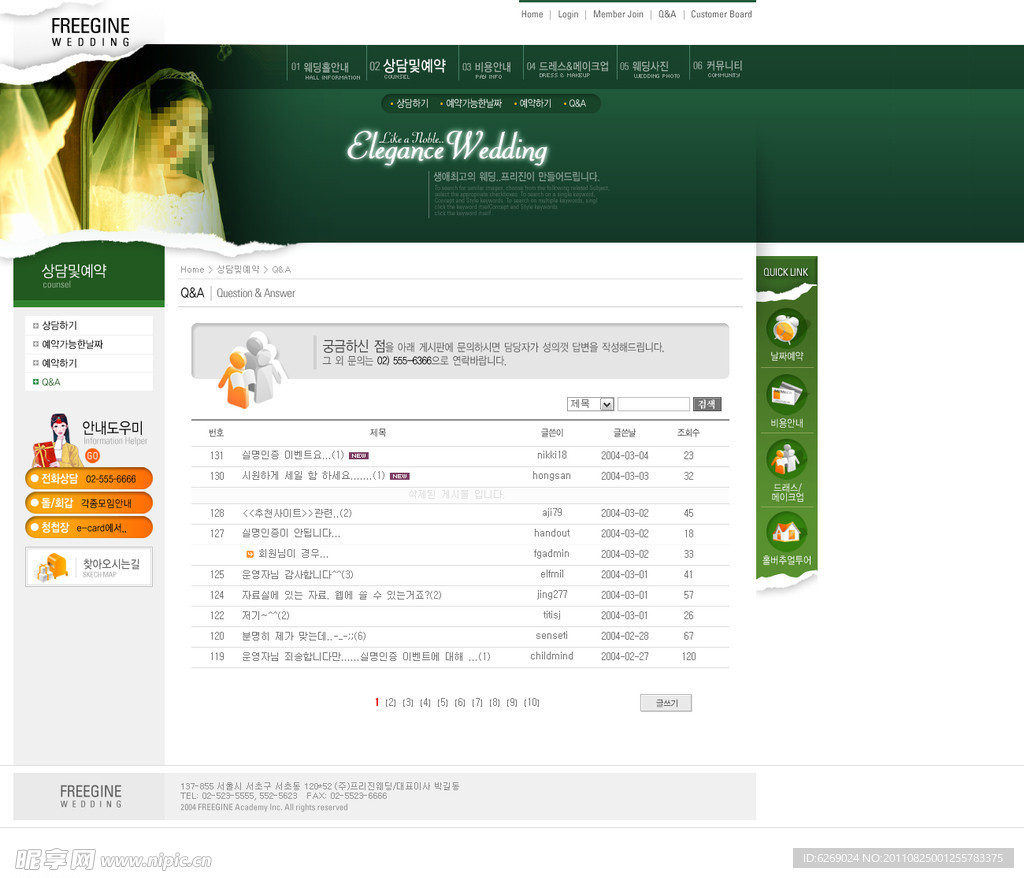
Task: Open post 125 운영자님 감사합니다
Action: (297, 574)
